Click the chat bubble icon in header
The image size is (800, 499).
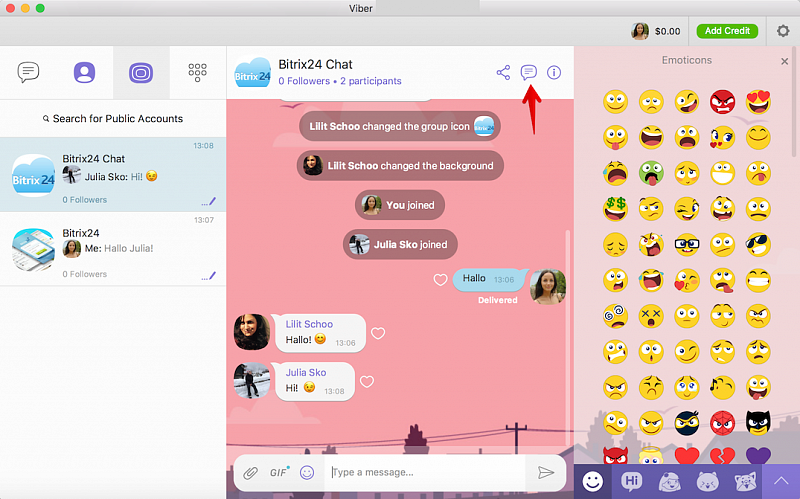529,72
